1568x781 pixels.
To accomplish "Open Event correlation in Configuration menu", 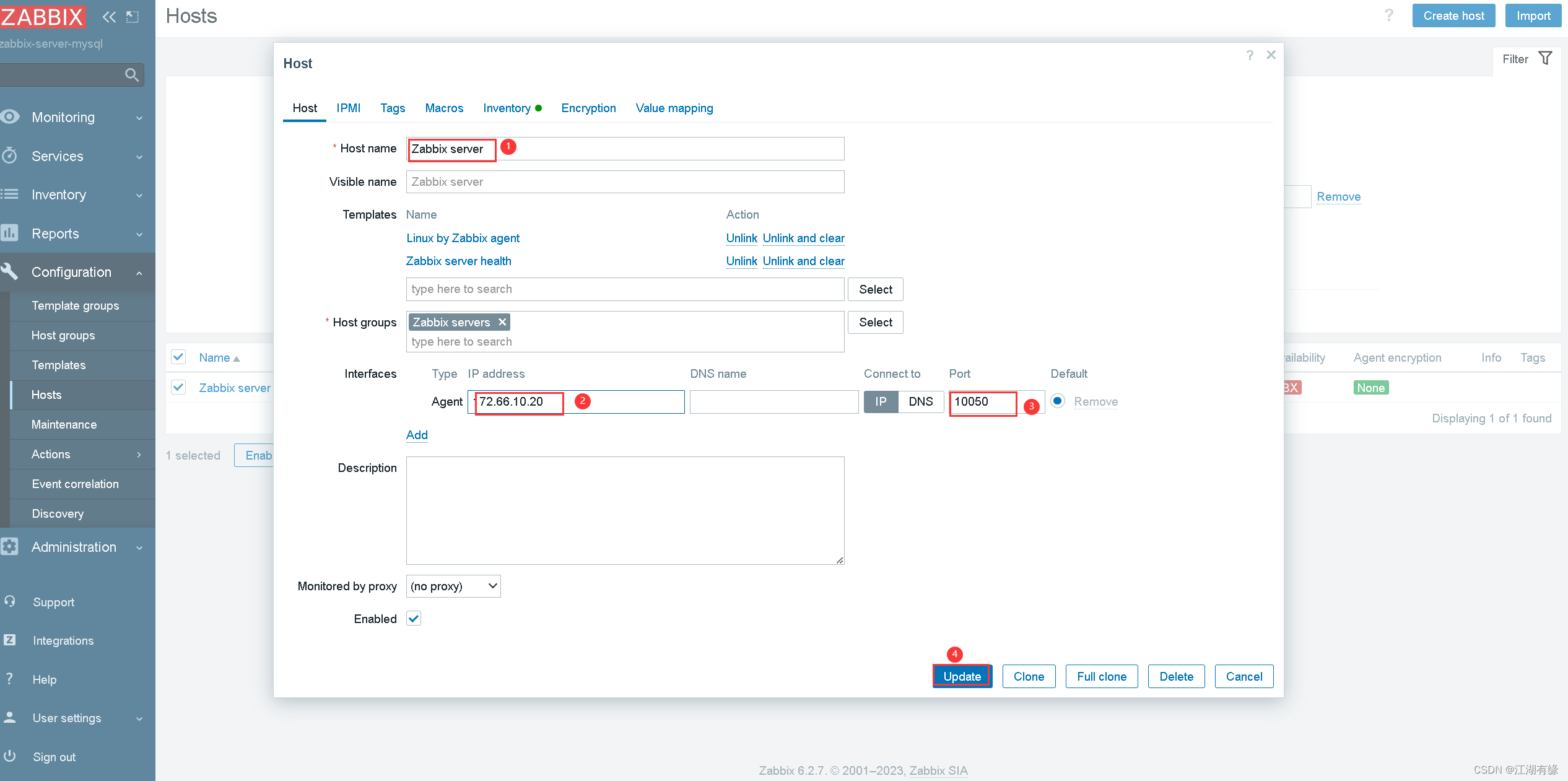I will pyautogui.click(x=82, y=484).
